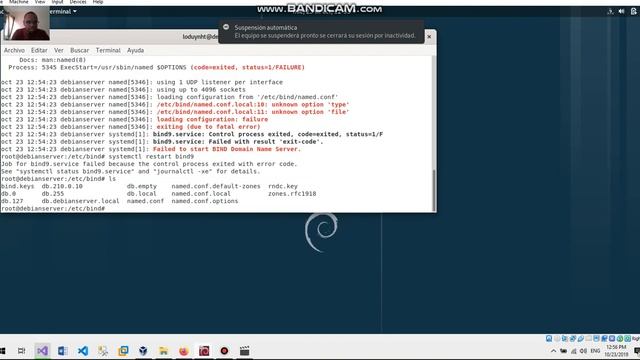This screenshot has height=360, width=640.
Task: Open Firefox from taskbar
Action: coord(184,351)
